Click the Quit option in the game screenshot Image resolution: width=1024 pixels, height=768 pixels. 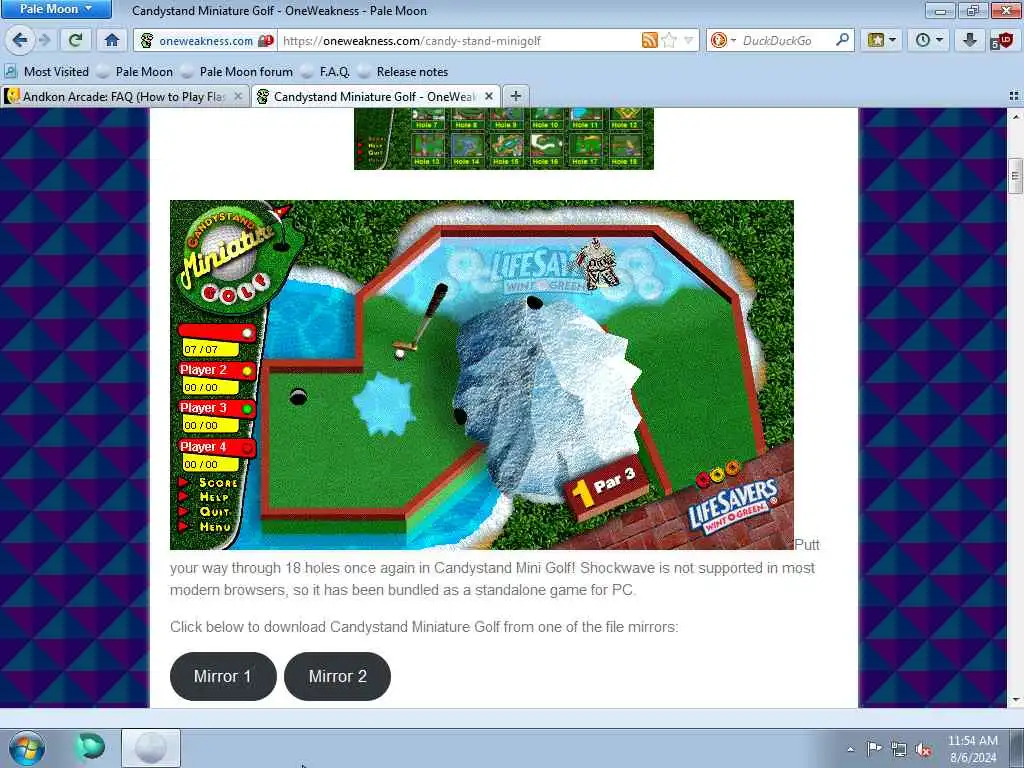pos(214,511)
